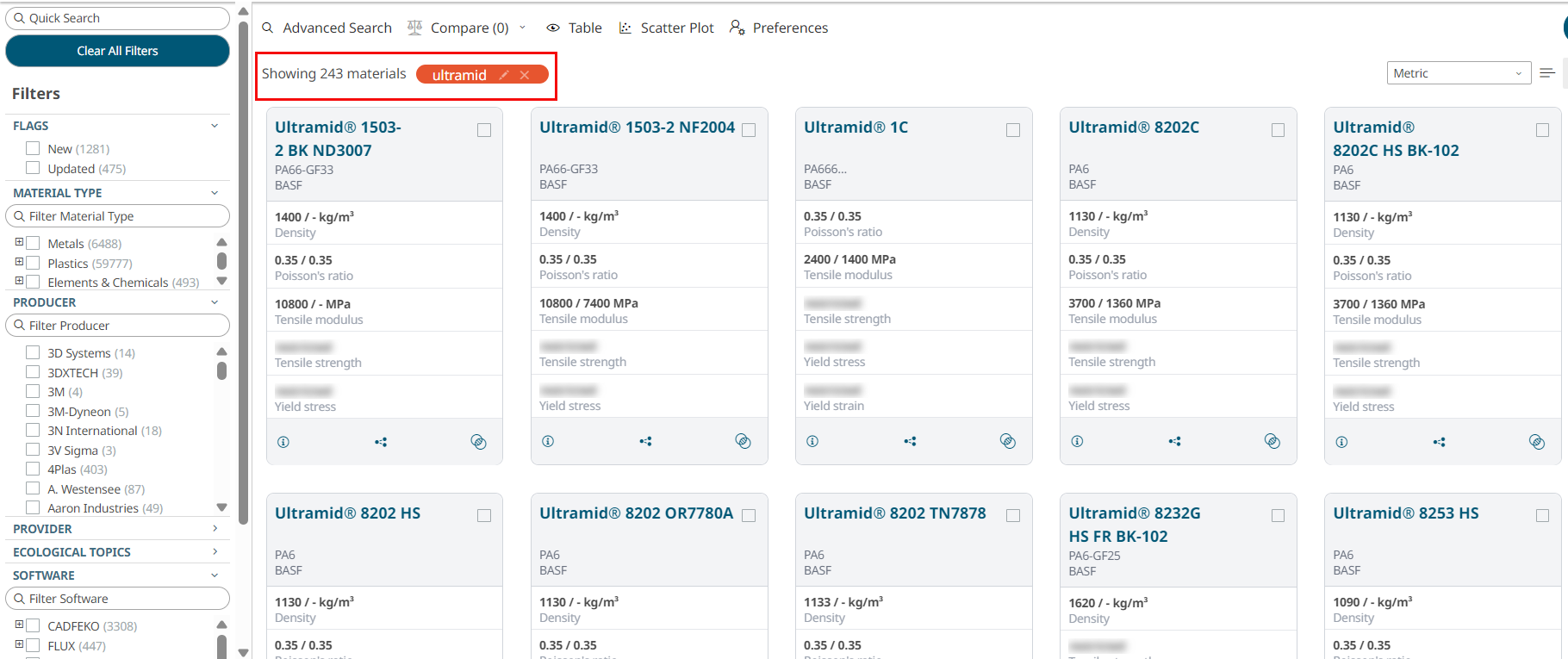Viewport: 1568px width, 659px height.
Task: Show similar materials for Ultramid 1503-2 BK ND3007
Action: coord(381,442)
